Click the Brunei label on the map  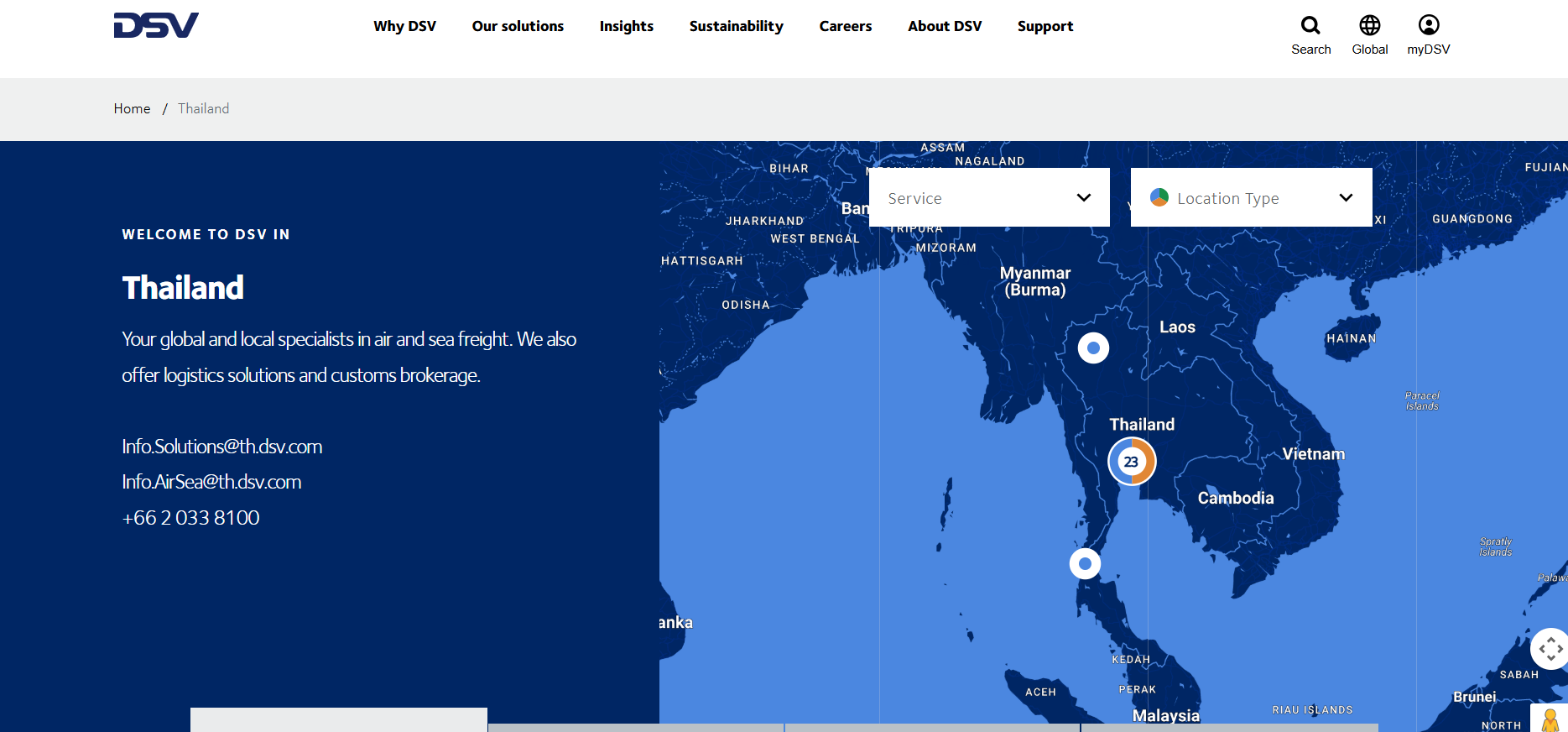(1475, 697)
